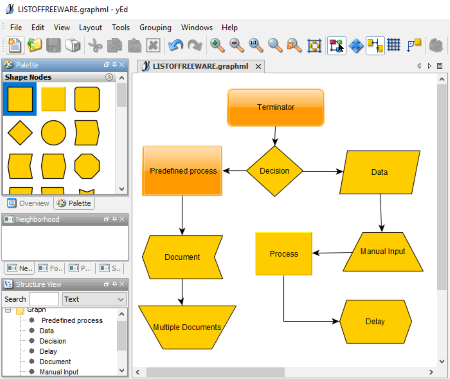Toggle the selection mode icon
This screenshot has width=450, height=379.
[337, 45]
